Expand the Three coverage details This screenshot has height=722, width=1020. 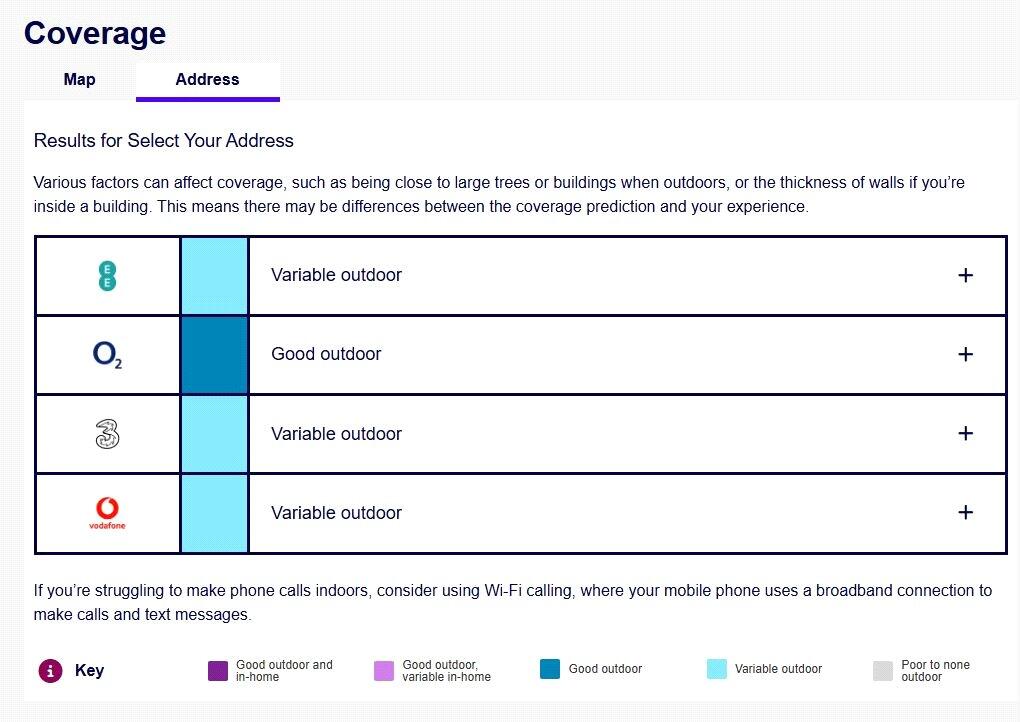click(965, 433)
